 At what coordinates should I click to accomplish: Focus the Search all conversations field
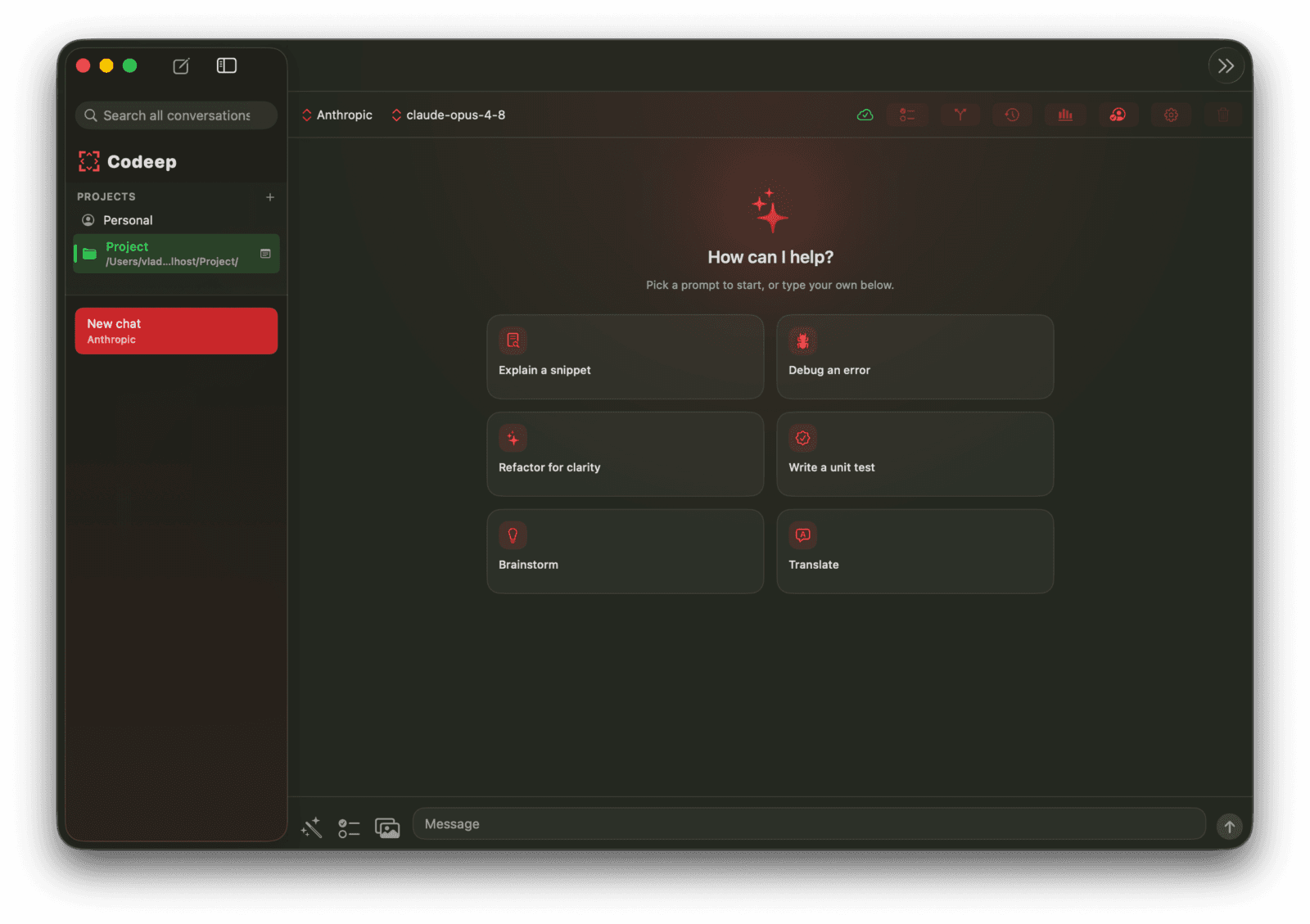pyautogui.click(x=176, y=115)
